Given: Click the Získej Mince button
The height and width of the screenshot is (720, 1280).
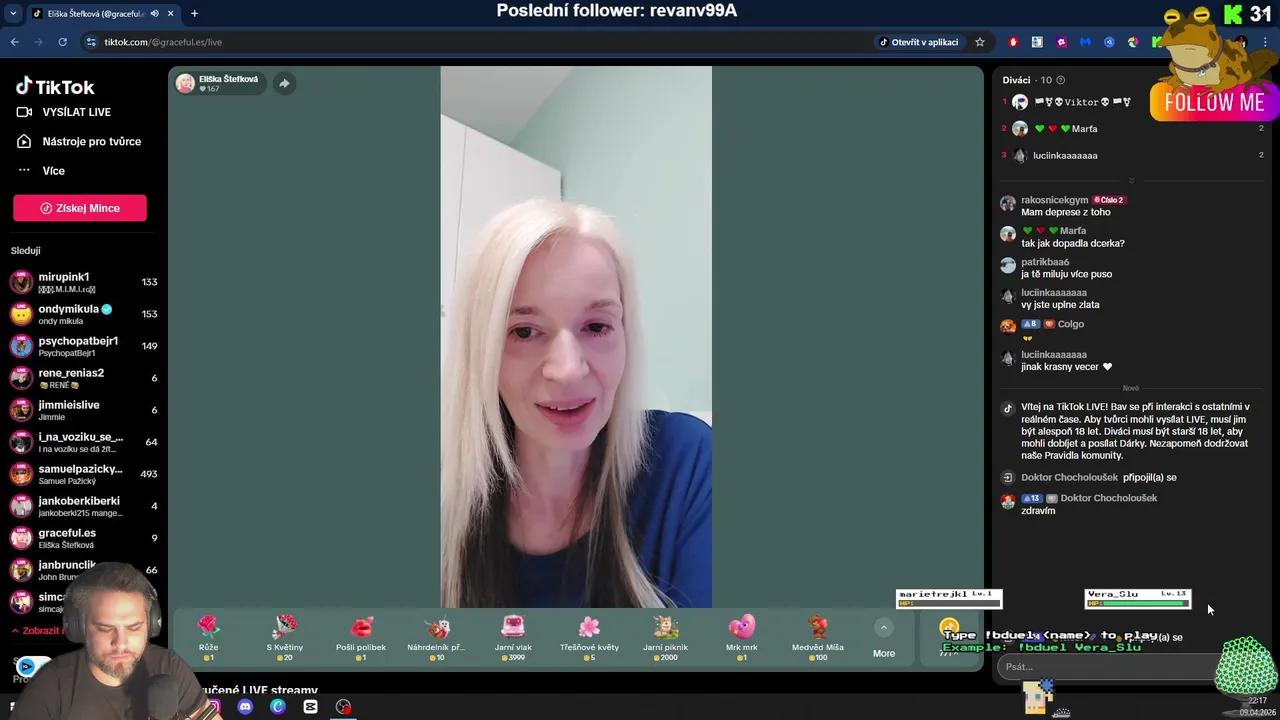Looking at the screenshot, I should coord(80,208).
